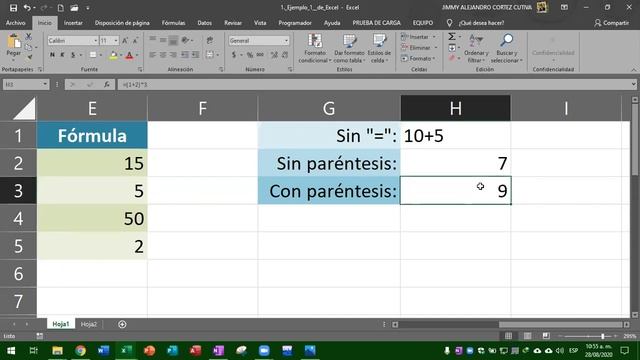Image resolution: width=640 pixels, height=360 pixels.
Task: Center cell text horizontally
Action: 163,55
